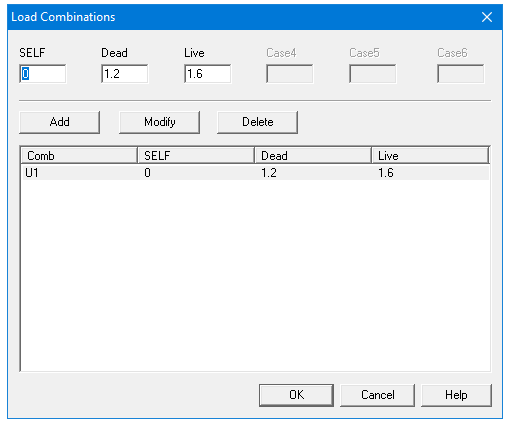Click the Modify button
The image size is (510, 426).
click(x=160, y=122)
